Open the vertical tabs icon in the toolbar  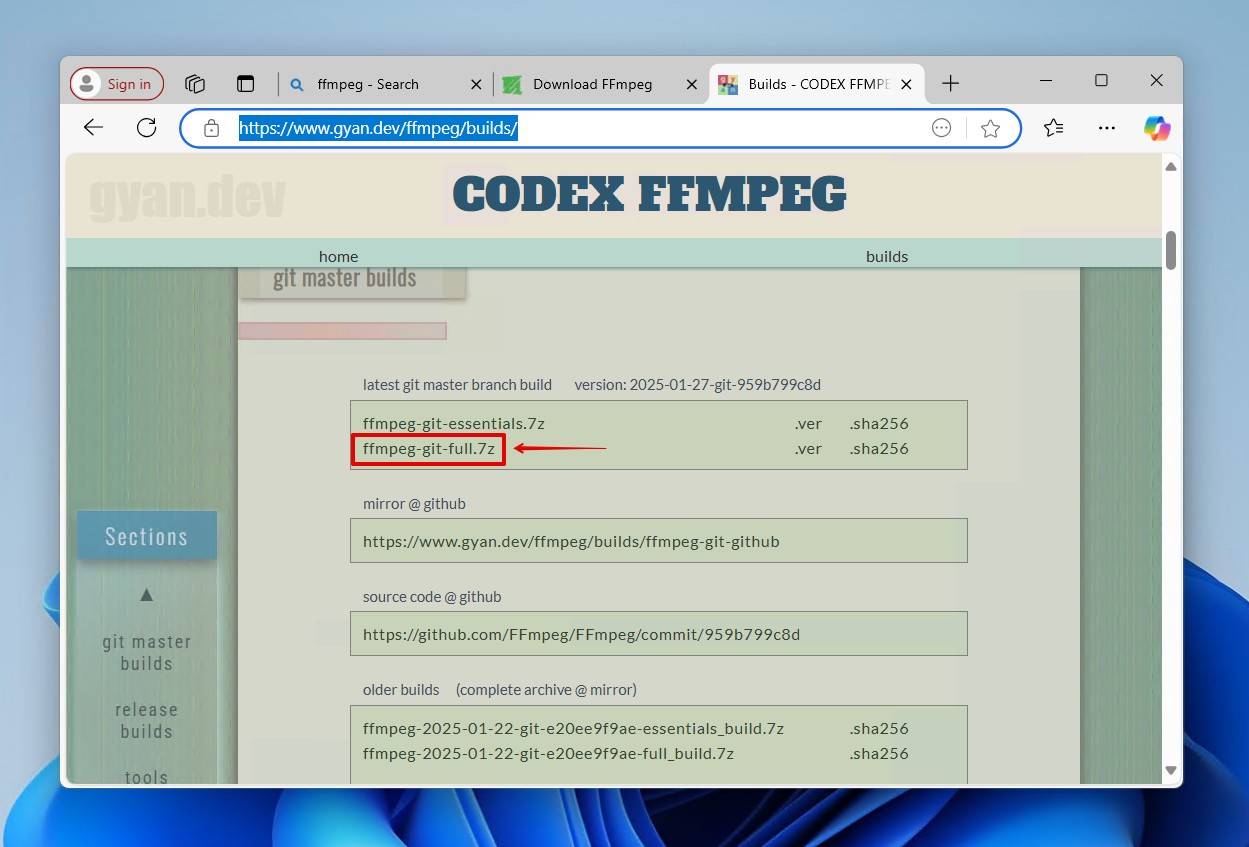246,83
